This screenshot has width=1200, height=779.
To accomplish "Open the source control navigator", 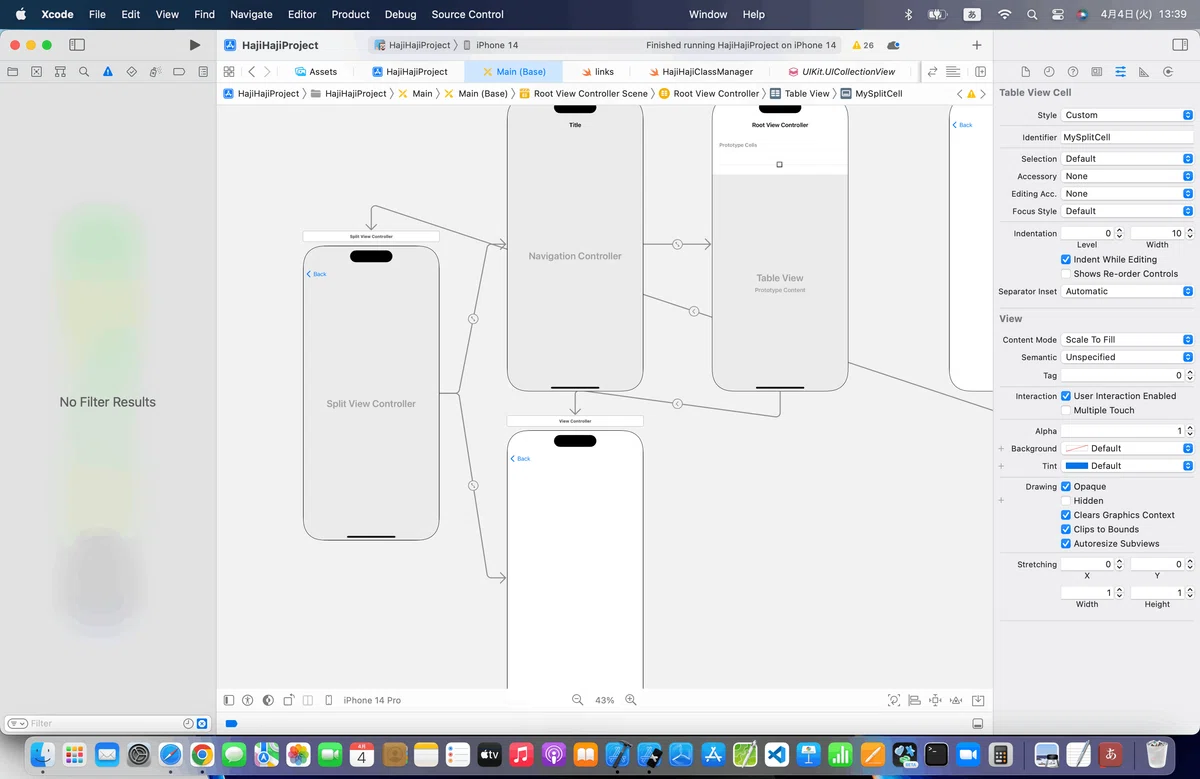I will tap(37, 72).
